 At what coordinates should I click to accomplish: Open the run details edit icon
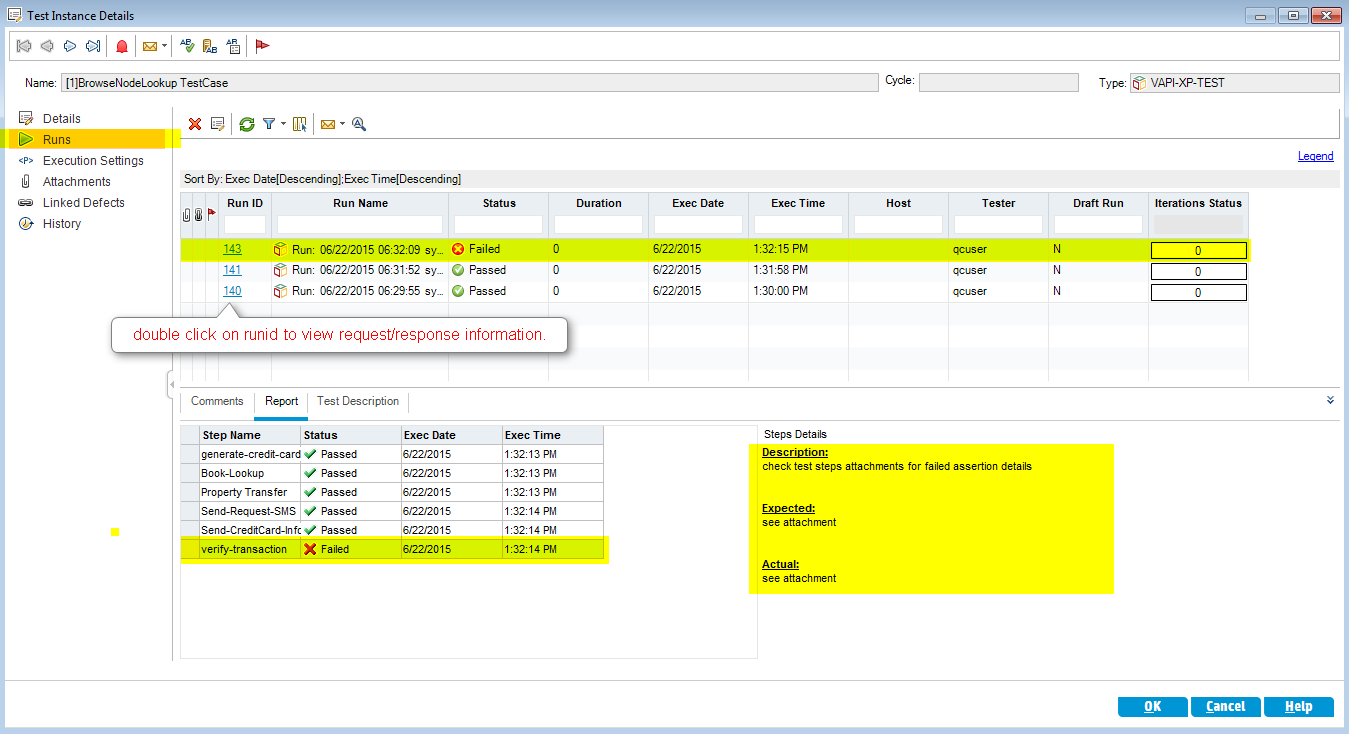point(217,124)
